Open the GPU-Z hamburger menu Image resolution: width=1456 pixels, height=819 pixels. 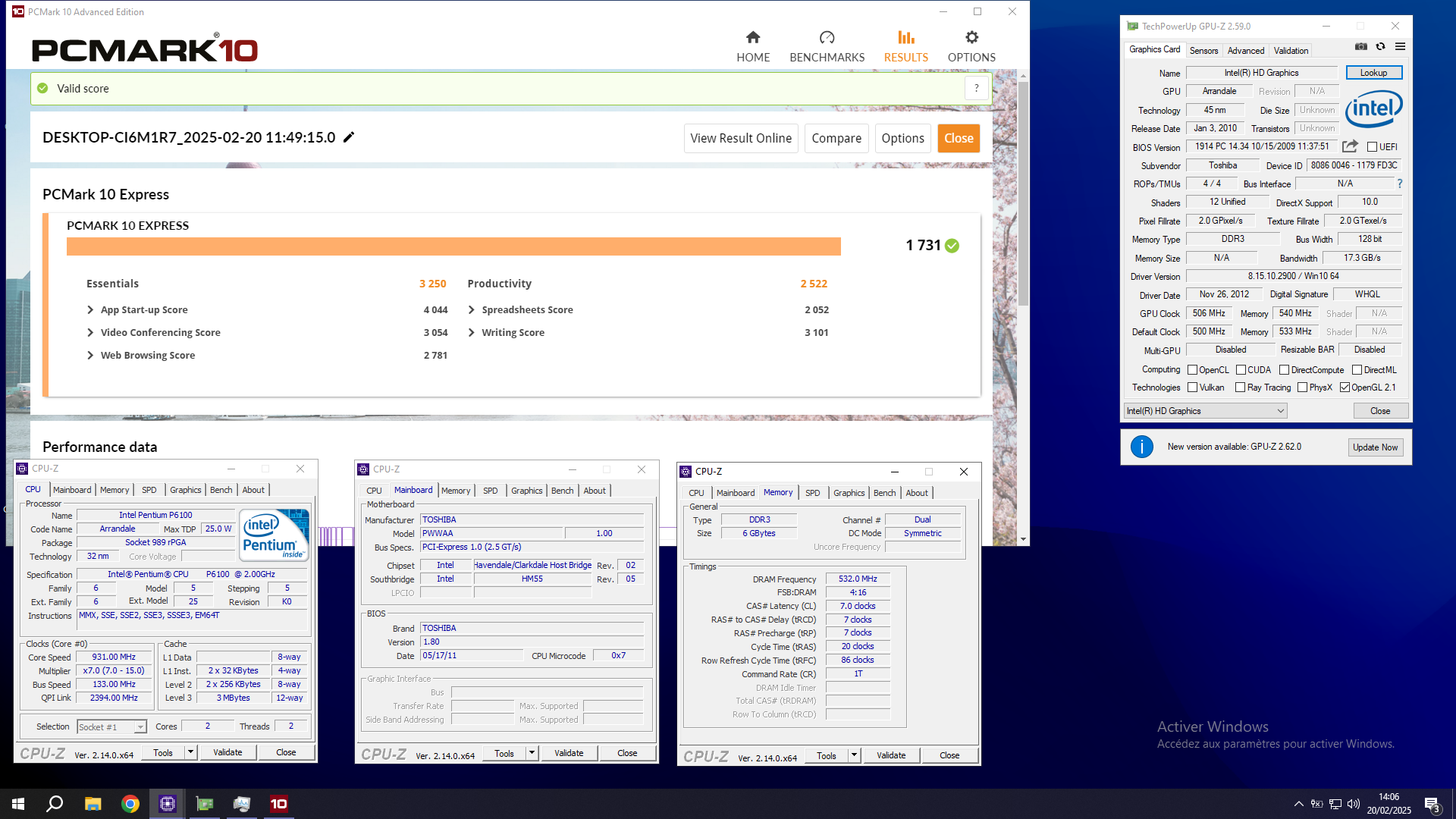(x=1401, y=47)
